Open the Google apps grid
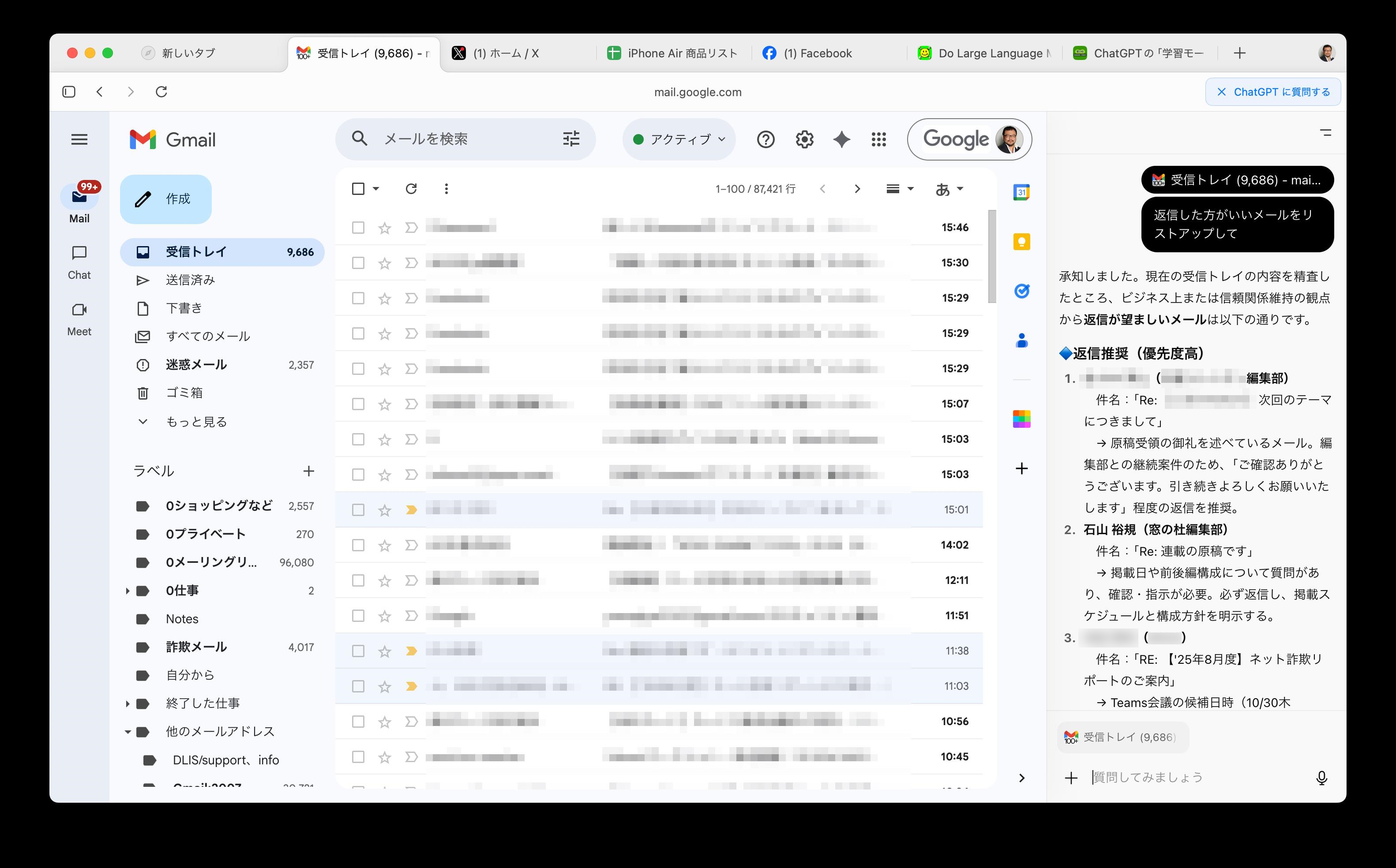Image resolution: width=1396 pixels, height=868 pixels. pyautogui.click(x=878, y=139)
